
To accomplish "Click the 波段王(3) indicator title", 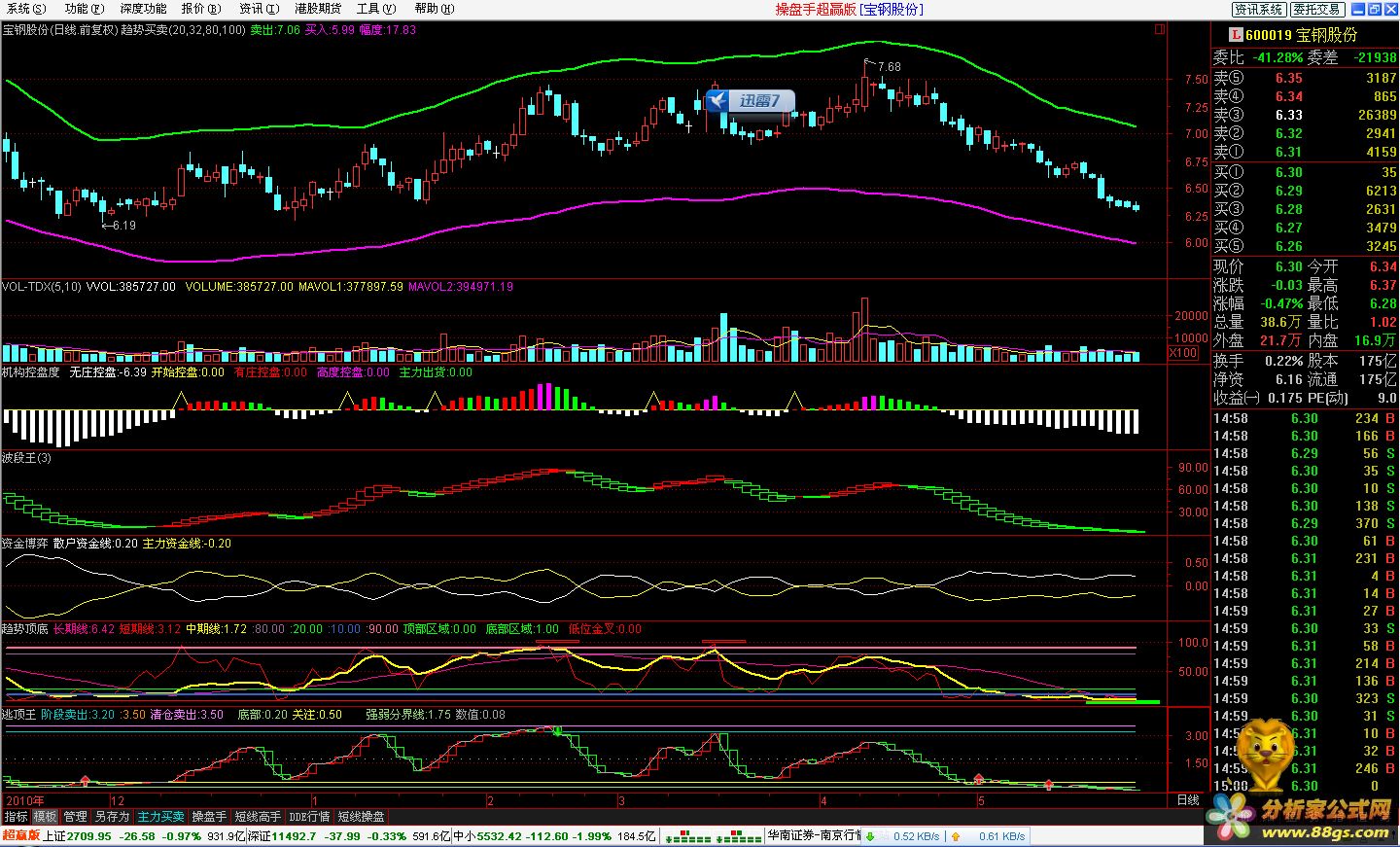I will 26,458.
